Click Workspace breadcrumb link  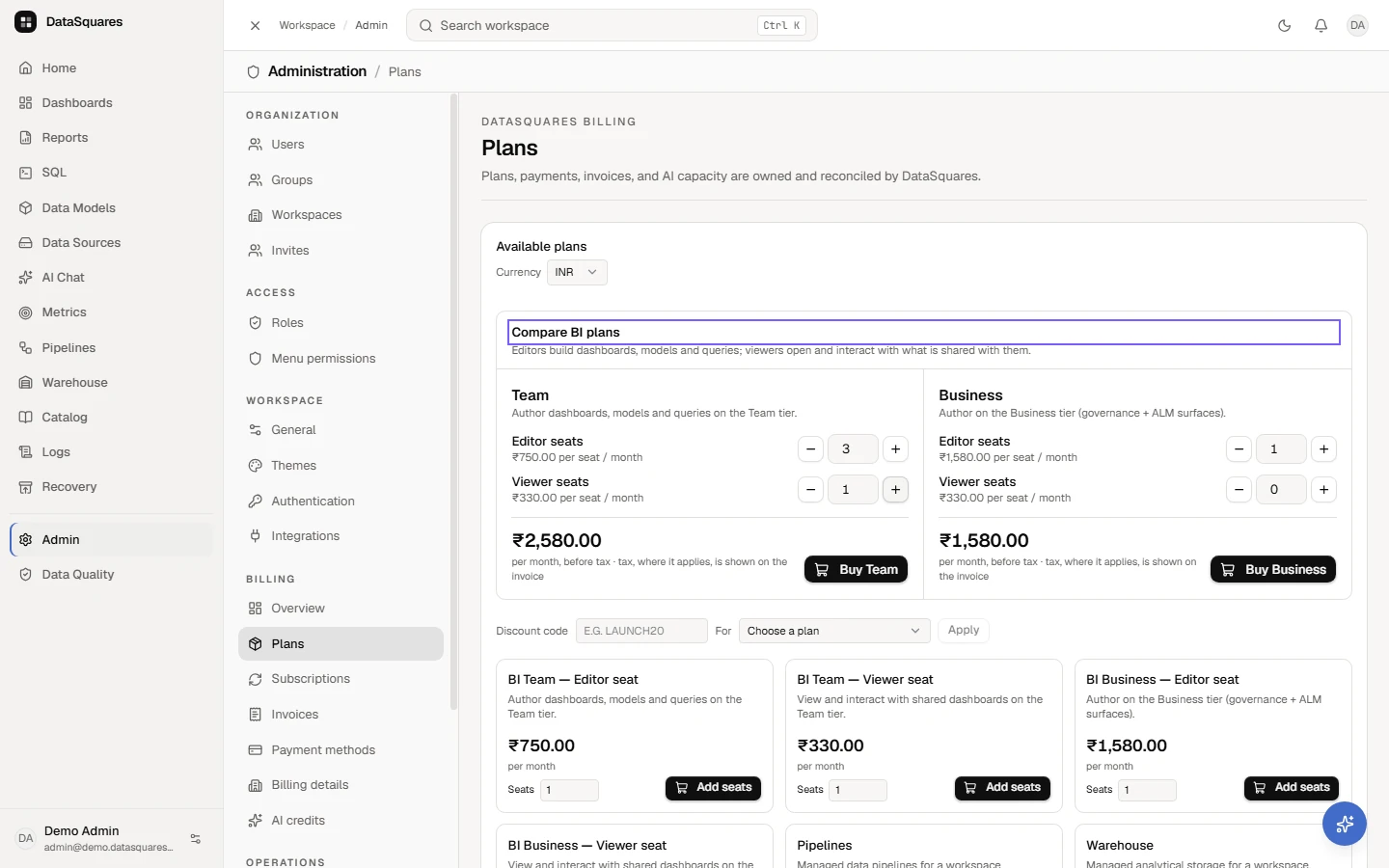tap(308, 26)
